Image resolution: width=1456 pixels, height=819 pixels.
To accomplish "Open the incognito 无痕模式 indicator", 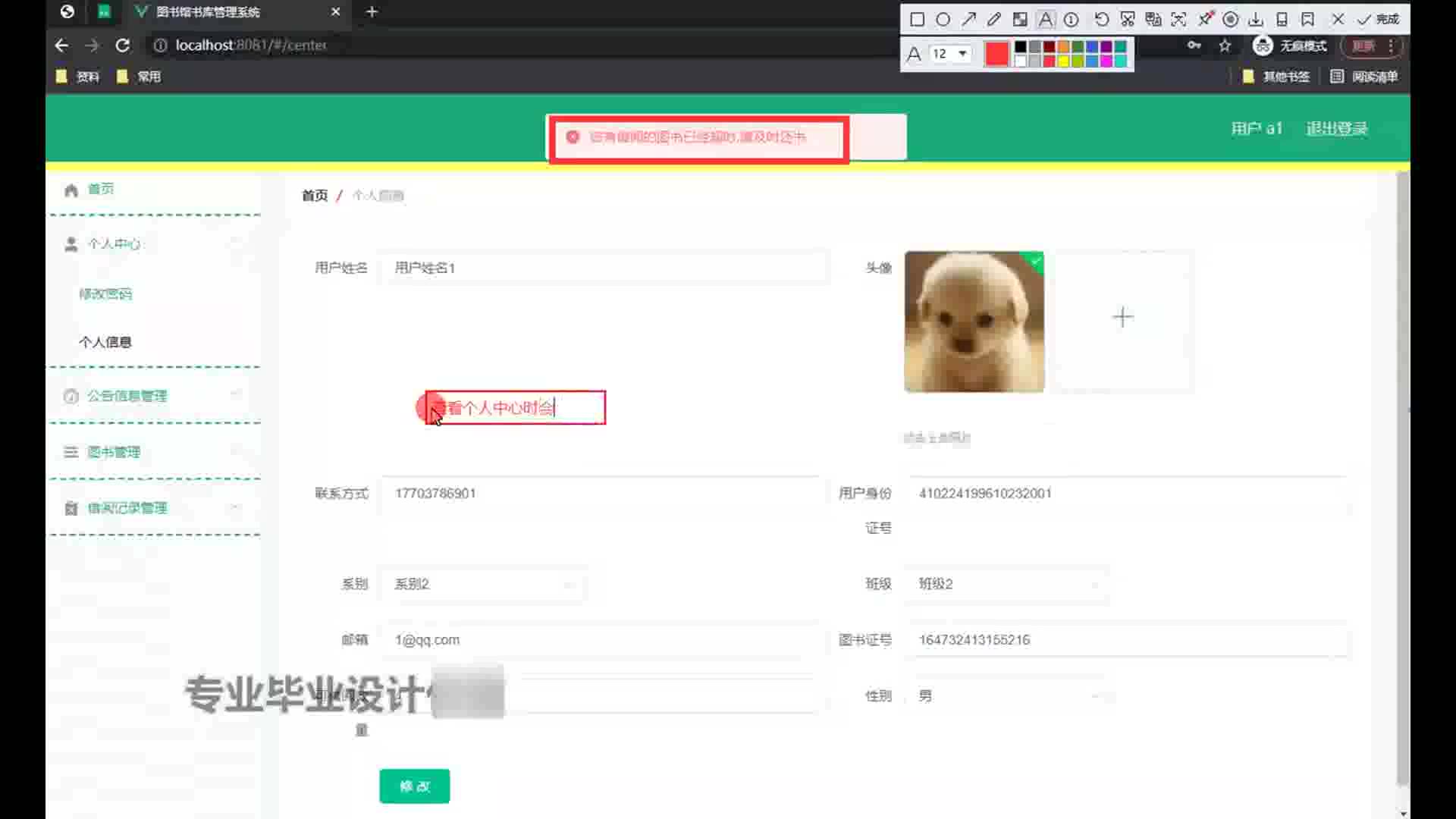I will (x=1291, y=45).
